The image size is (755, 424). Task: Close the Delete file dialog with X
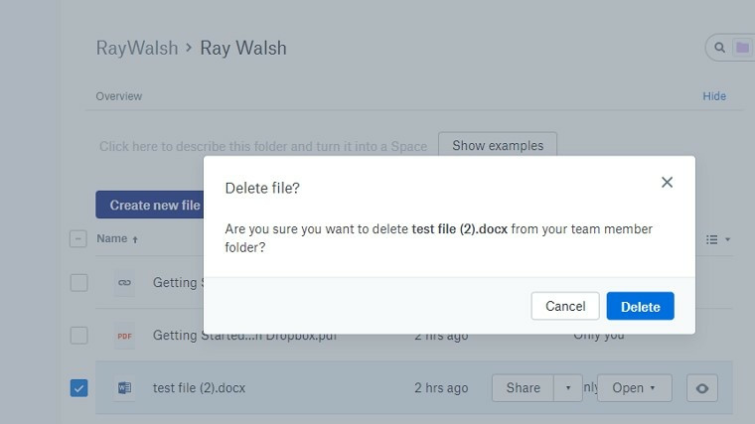coord(667,182)
